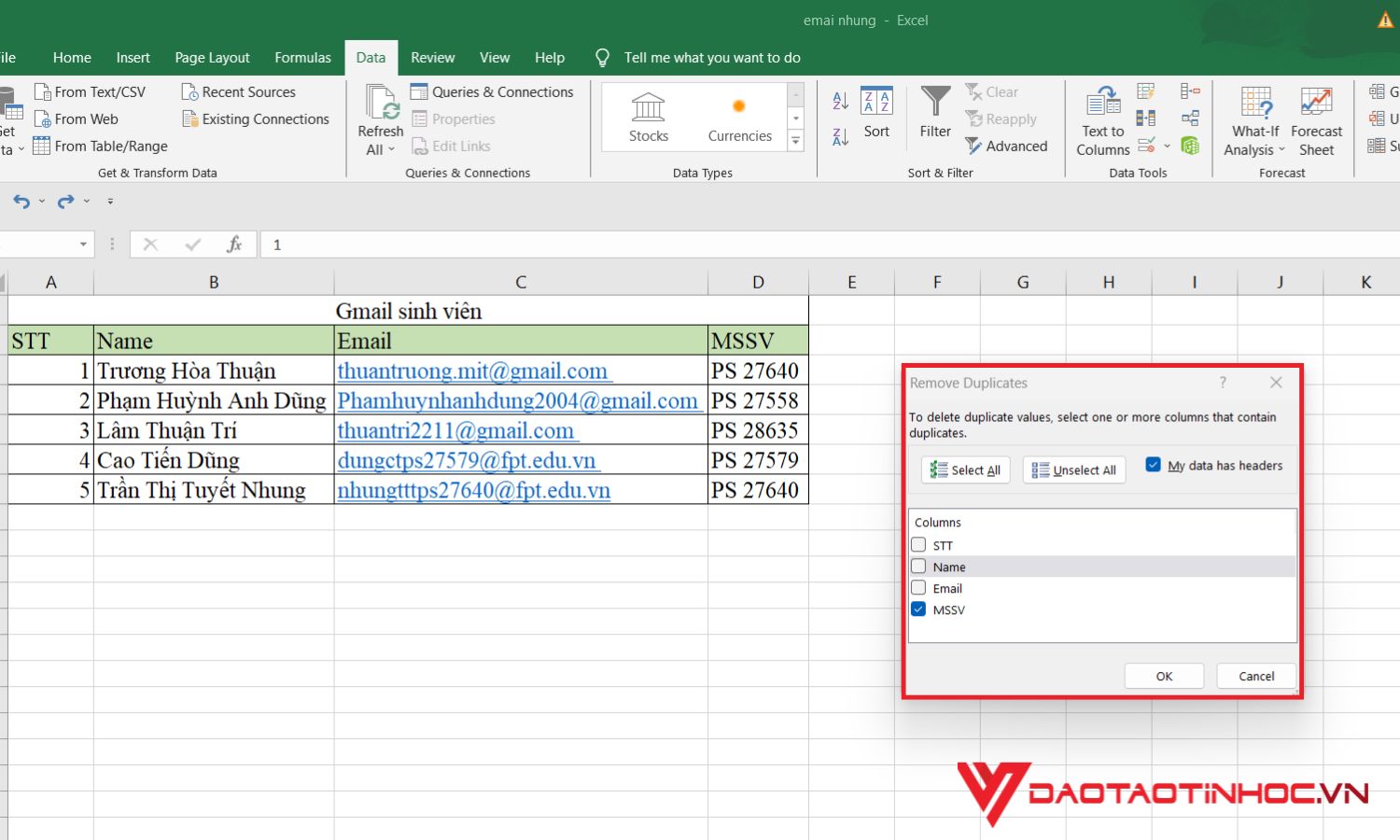Select the Stocks data type icon
Screen dimensions: 1400x840
tap(648, 108)
